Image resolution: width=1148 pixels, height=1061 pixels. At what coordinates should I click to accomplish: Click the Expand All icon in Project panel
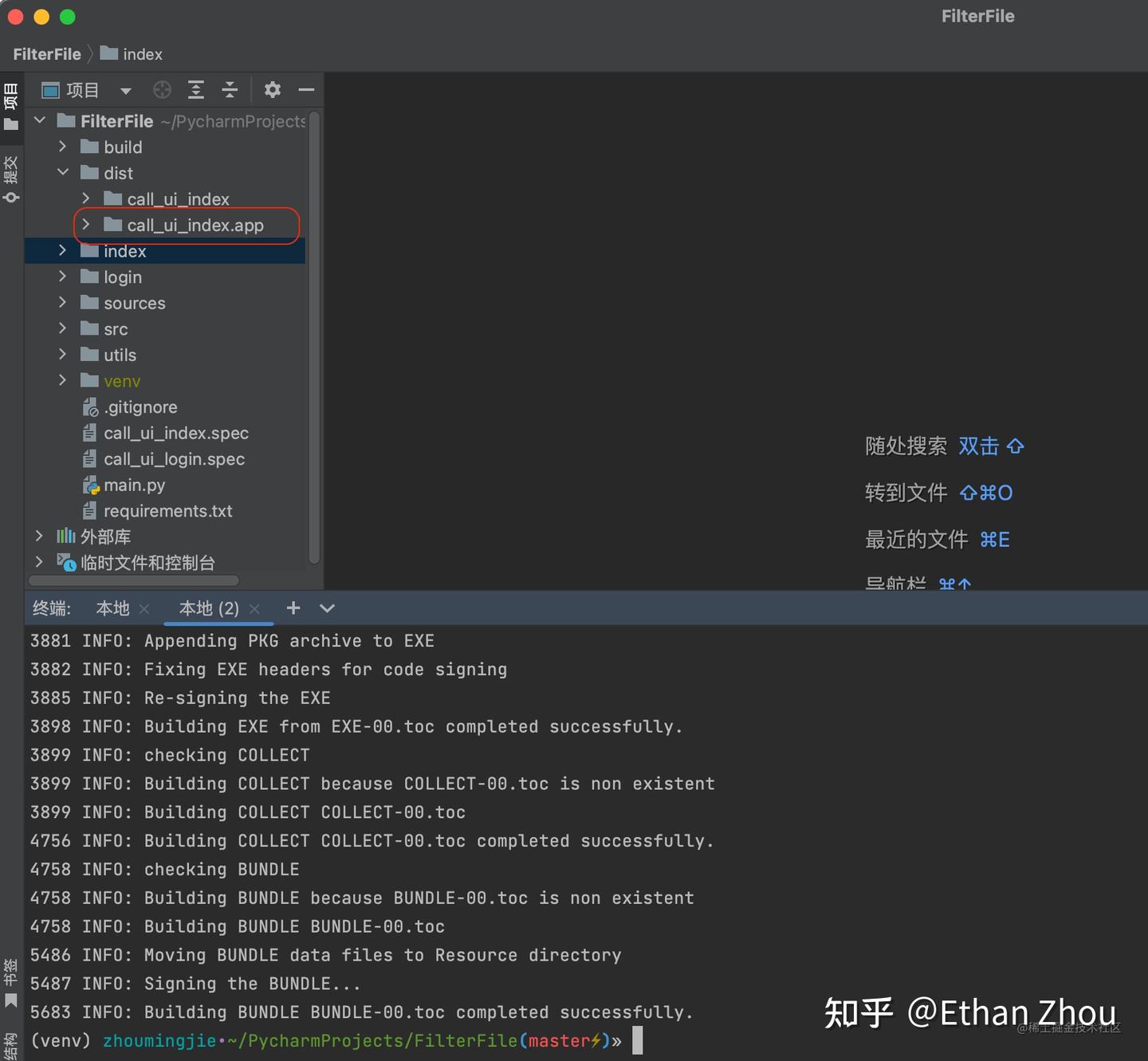[196, 89]
